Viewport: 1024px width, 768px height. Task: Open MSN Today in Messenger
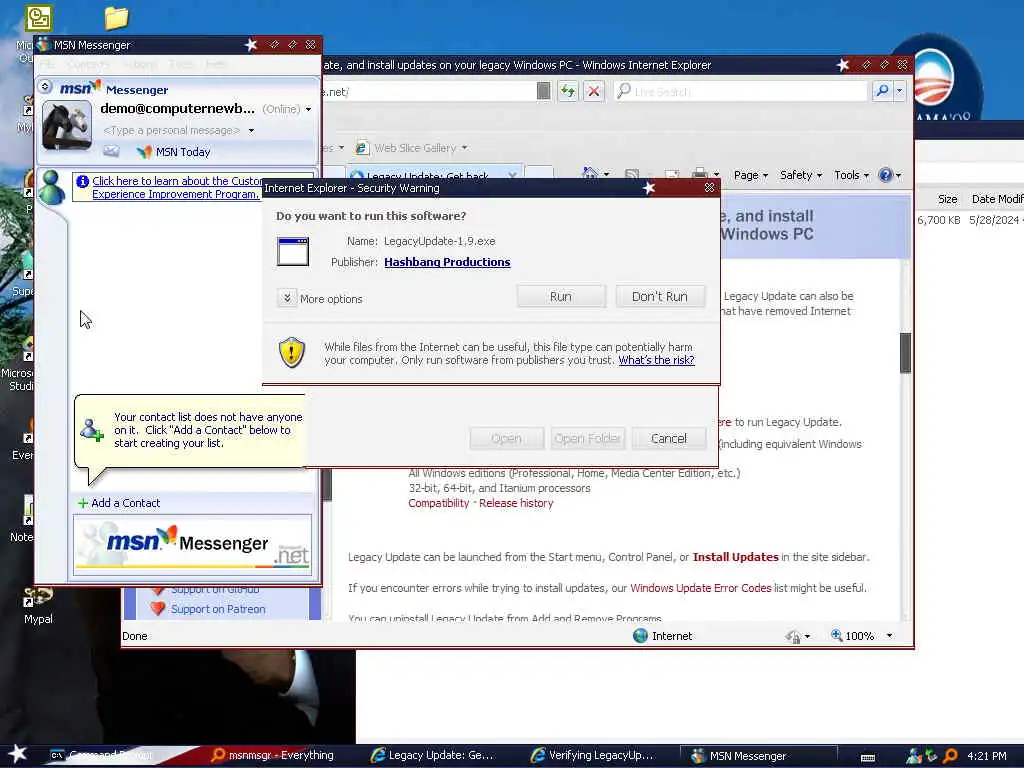(x=174, y=152)
